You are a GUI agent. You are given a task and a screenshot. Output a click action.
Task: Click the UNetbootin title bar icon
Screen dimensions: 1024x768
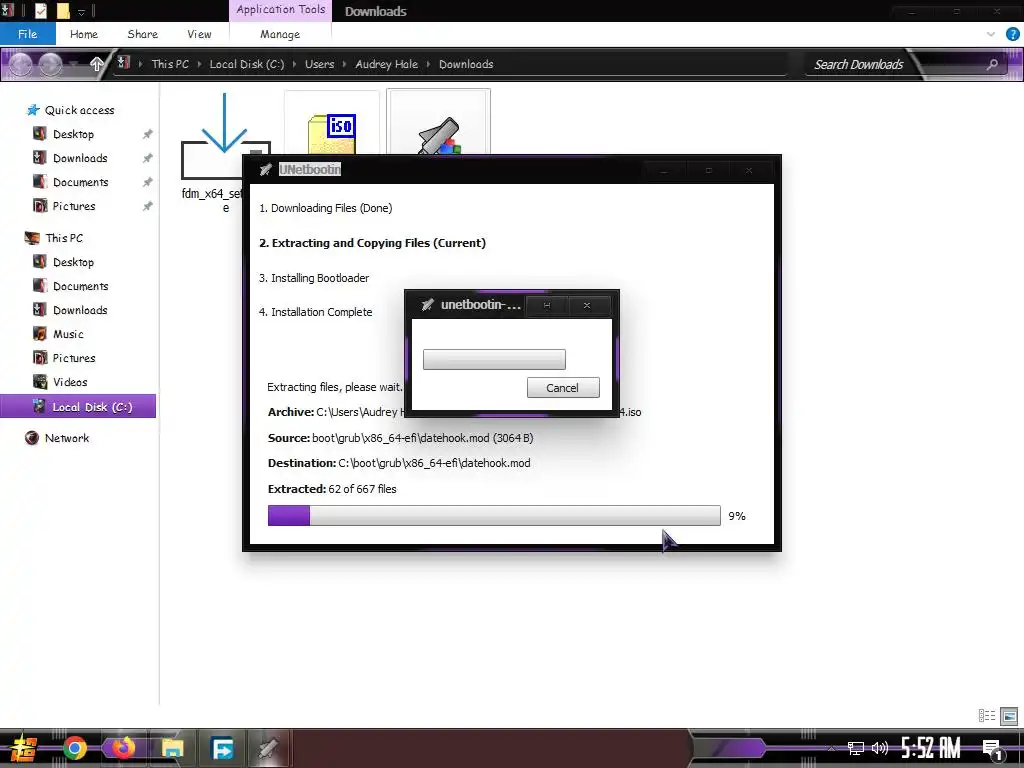265,170
